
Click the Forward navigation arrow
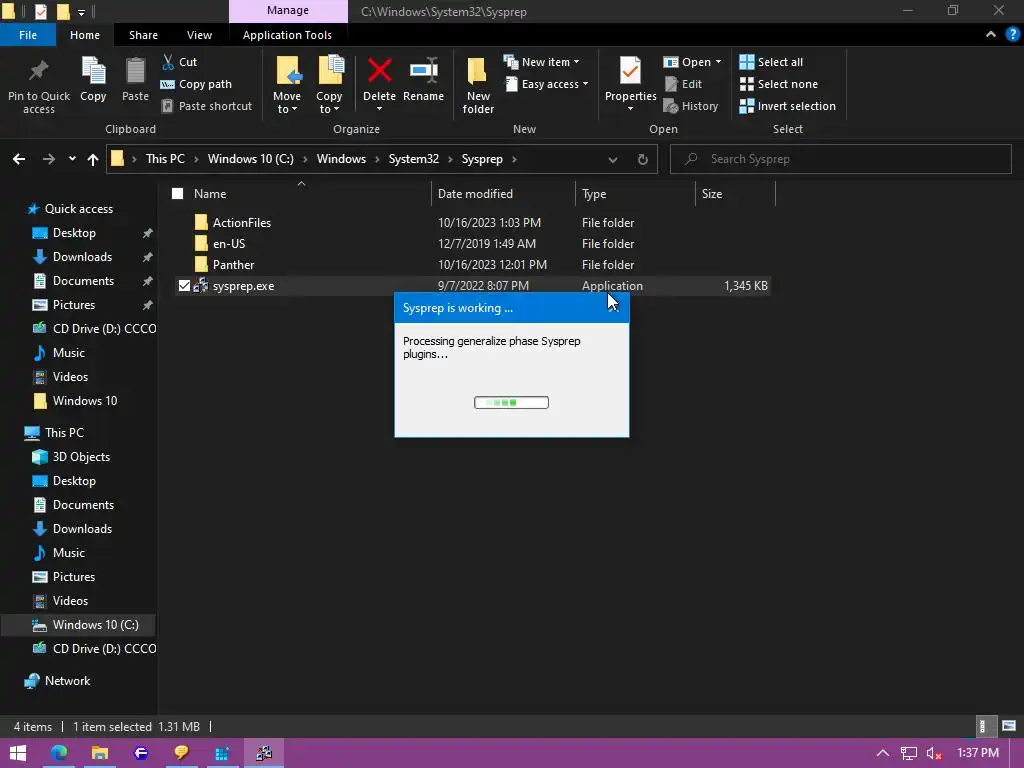pyautogui.click(x=48, y=159)
